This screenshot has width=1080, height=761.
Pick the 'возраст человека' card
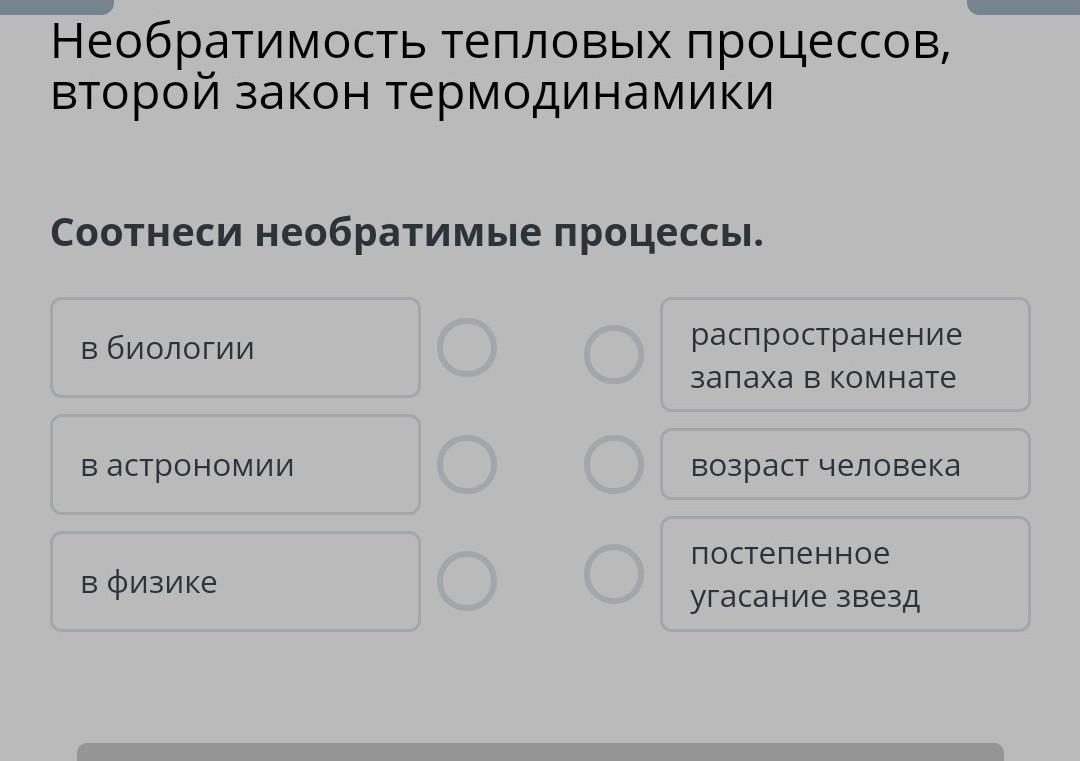(845, 465)
